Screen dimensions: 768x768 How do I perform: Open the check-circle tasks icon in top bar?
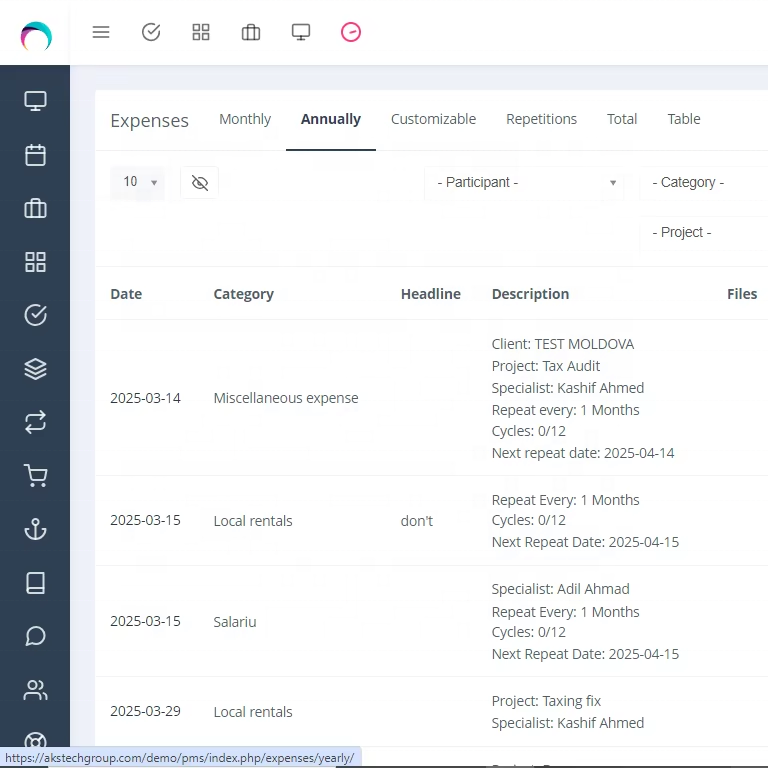(x=151, y=32)
